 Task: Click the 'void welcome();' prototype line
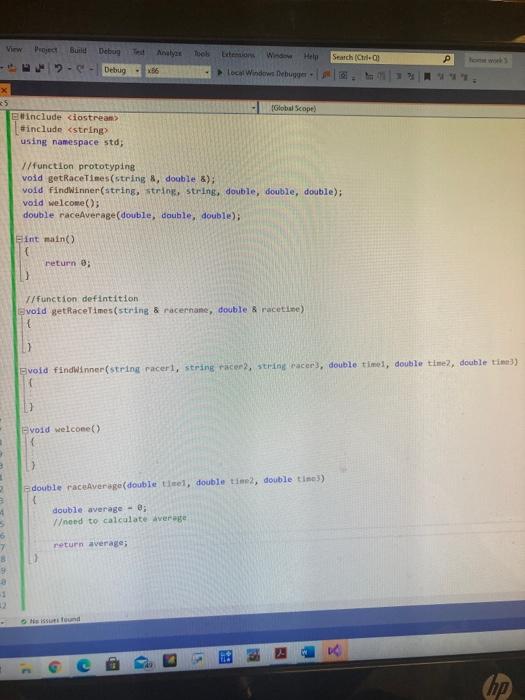[62, 203]
